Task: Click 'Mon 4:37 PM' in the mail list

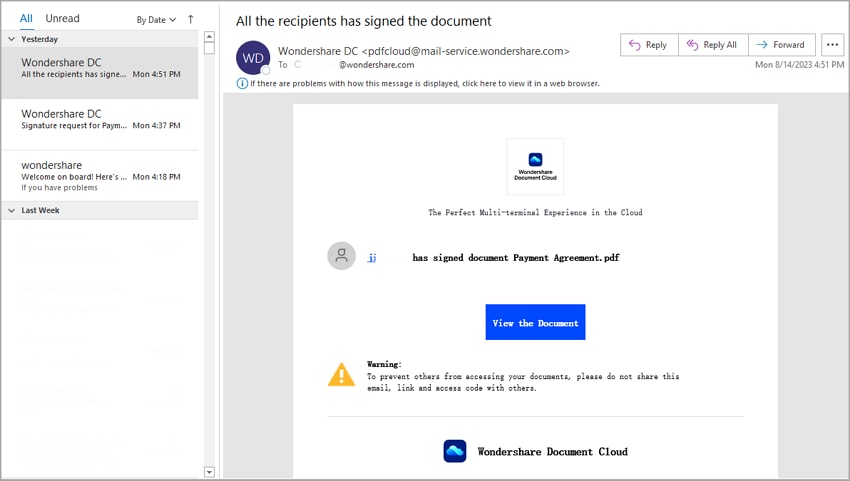Action: 157,125
